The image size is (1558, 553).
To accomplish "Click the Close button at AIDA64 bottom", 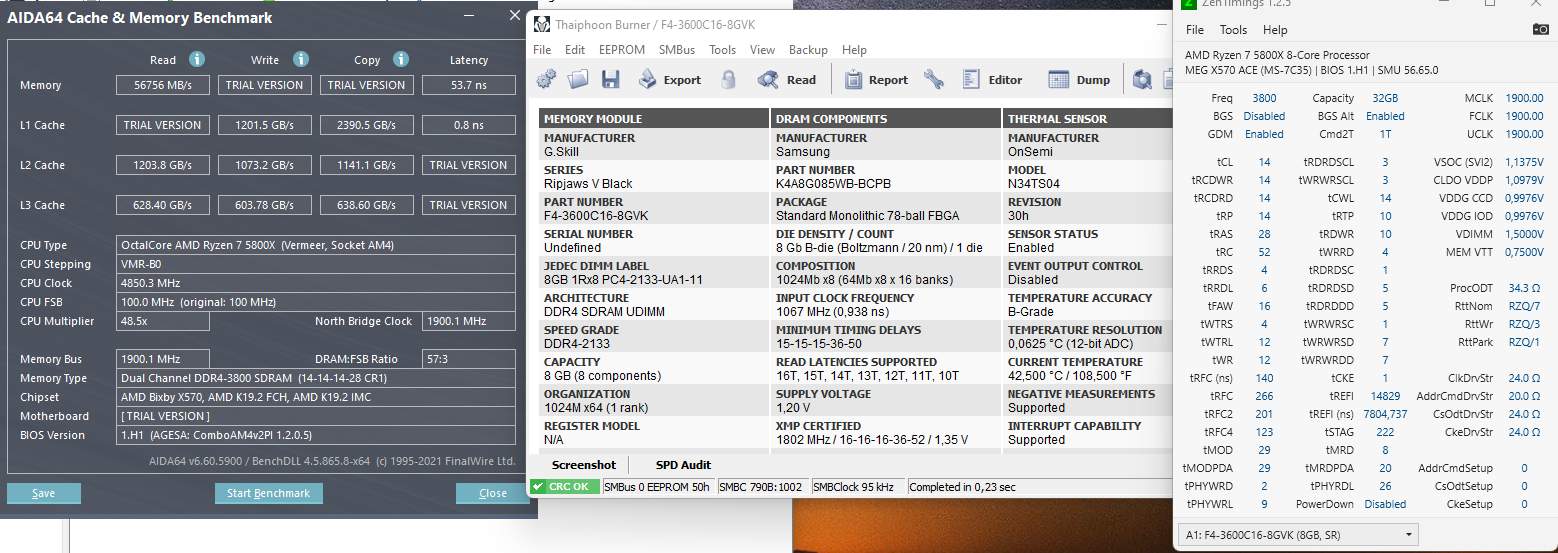I will 493,493.
